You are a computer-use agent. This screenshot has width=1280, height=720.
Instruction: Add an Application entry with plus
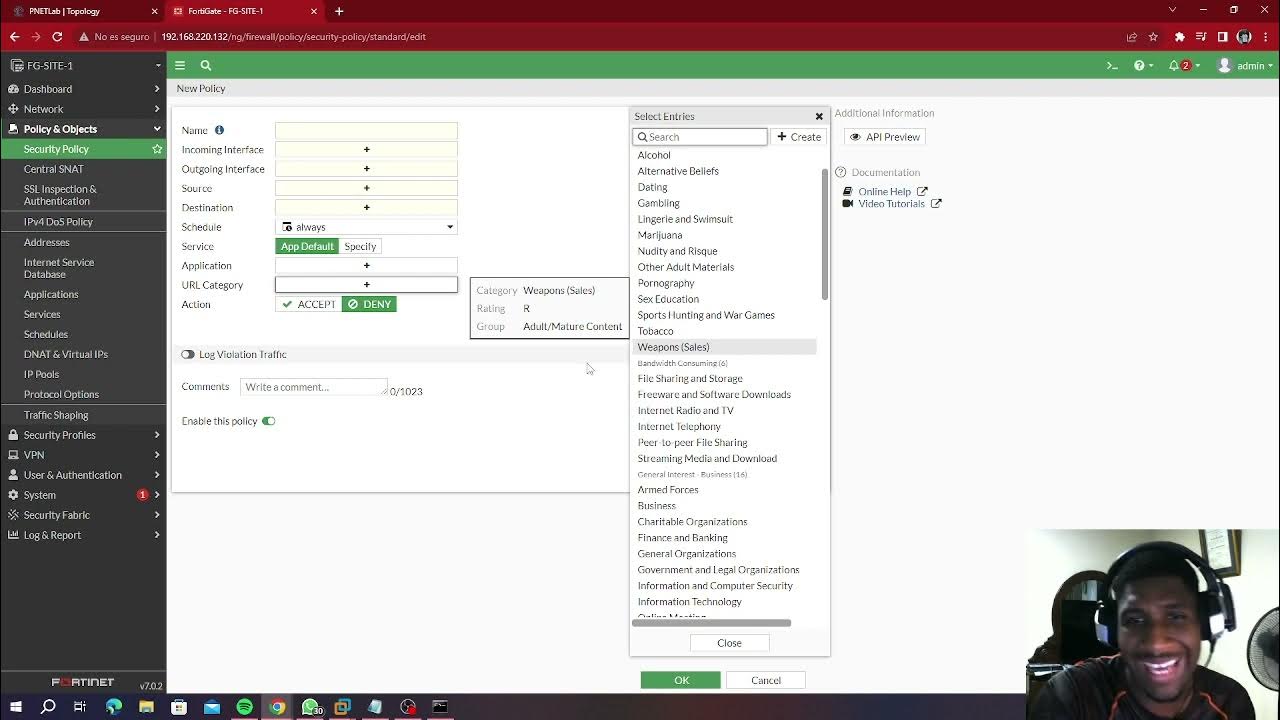point(366,265)
